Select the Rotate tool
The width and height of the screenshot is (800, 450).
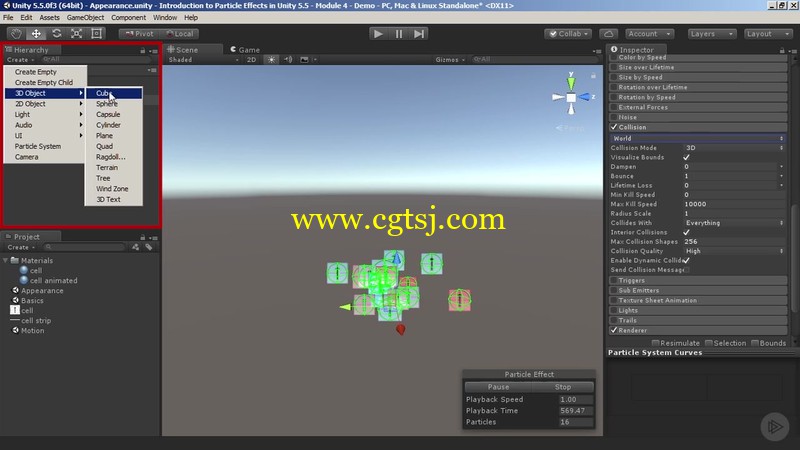click(57, 34)
